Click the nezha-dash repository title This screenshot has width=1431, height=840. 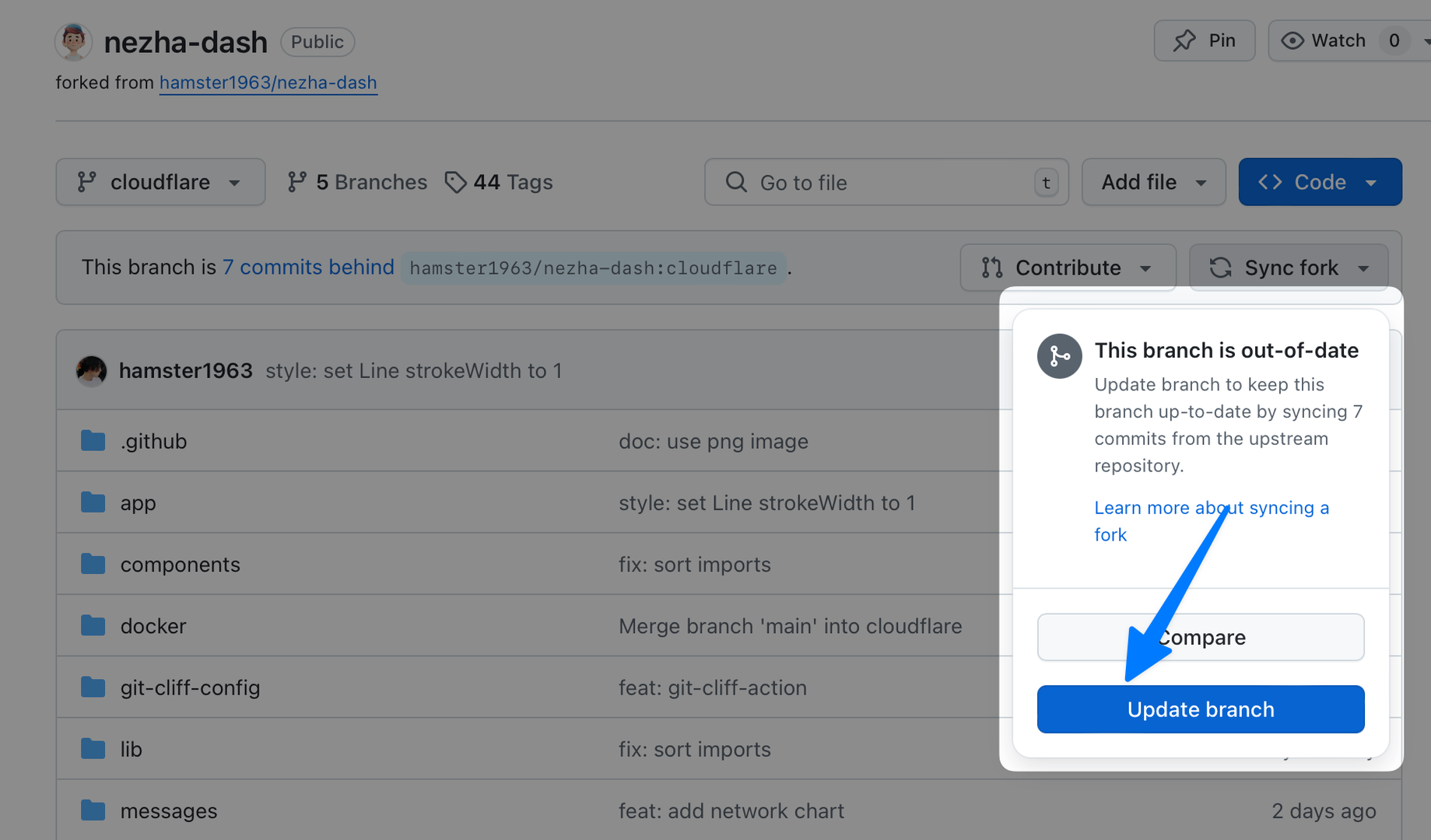point(185,42)
